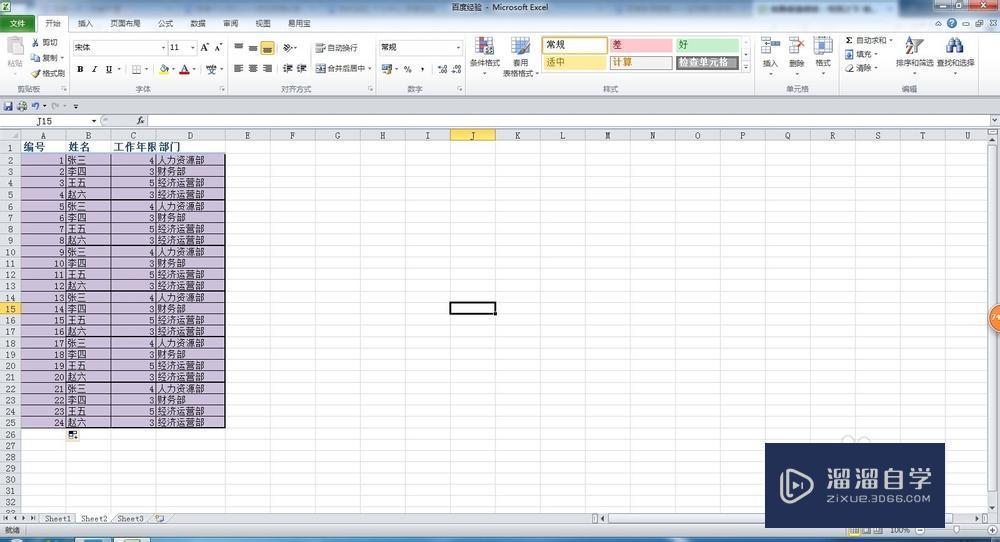
Task: Open the font size 11 dropdown
Action: [x=193, y=48]
